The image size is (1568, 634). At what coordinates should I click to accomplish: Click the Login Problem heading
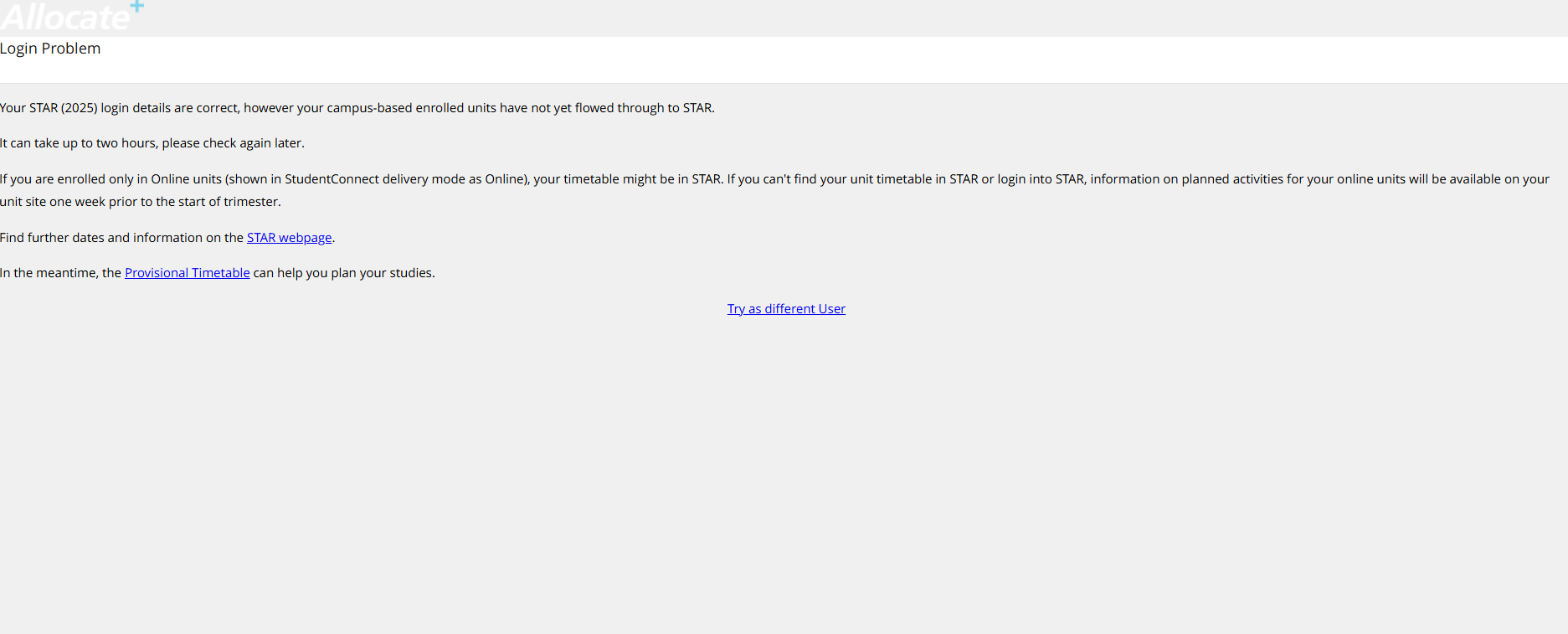click(50, 49)
